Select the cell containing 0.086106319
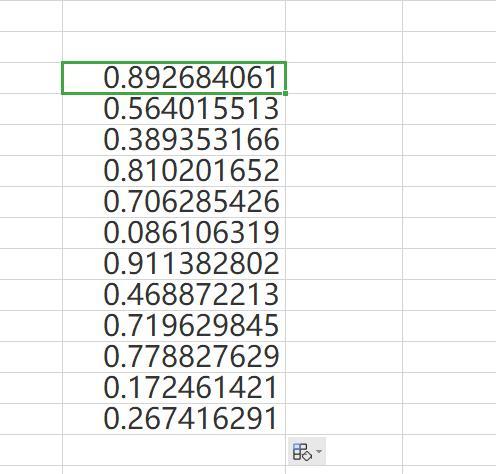This screenshot has width=496, height=474. [x=174, y=233]
